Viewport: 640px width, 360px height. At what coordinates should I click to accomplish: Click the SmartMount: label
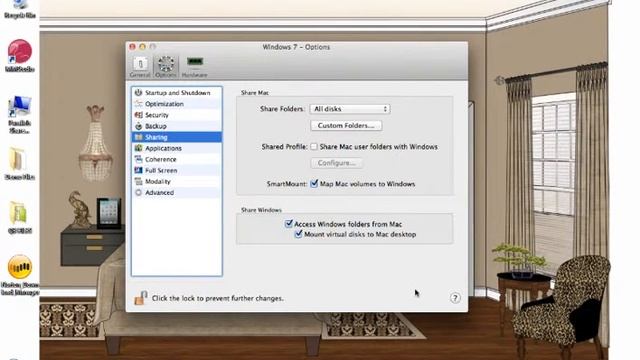pyautogui.click(x=287, y=184)
